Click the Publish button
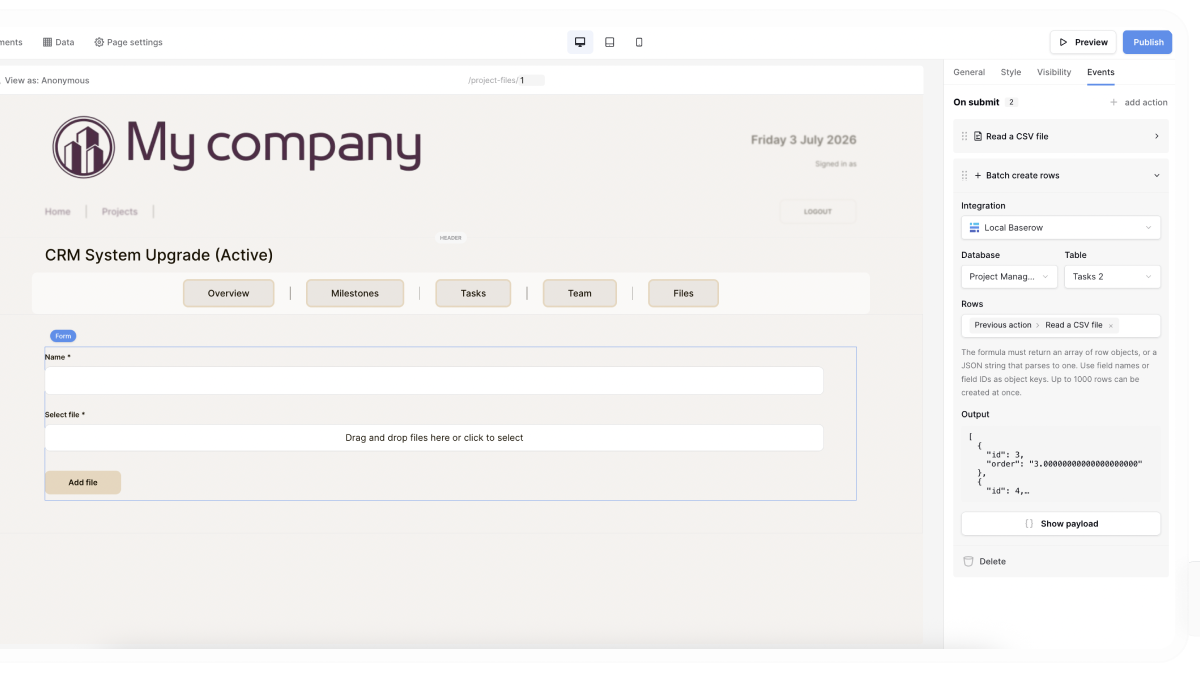The width and height of the screenshot is (1200, 675). [x=1148, y=42]
